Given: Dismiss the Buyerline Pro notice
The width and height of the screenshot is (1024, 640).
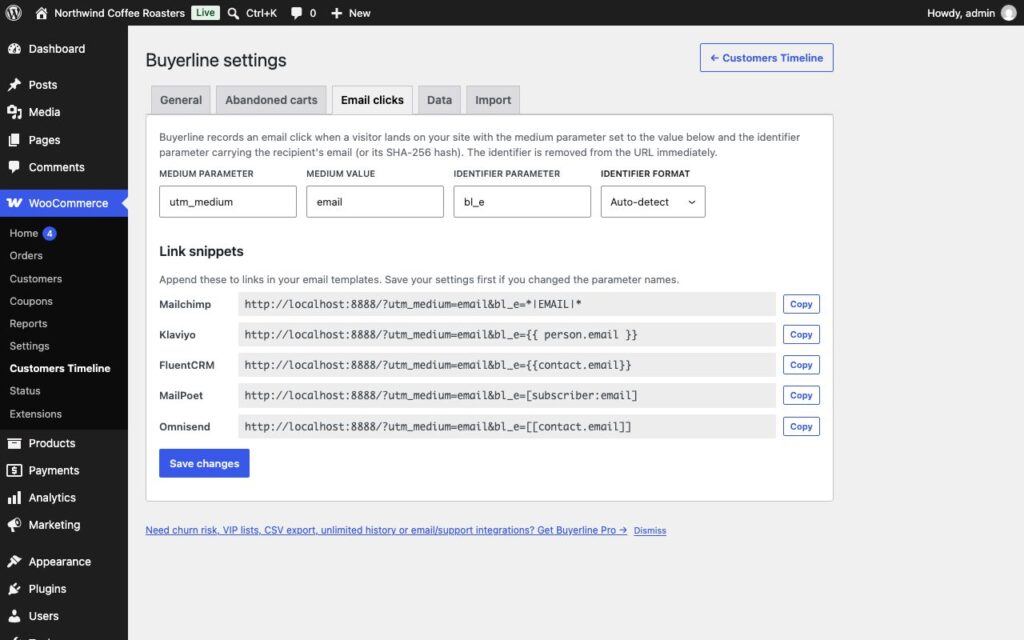Looking at the screenshot, I should pos(650,531).
